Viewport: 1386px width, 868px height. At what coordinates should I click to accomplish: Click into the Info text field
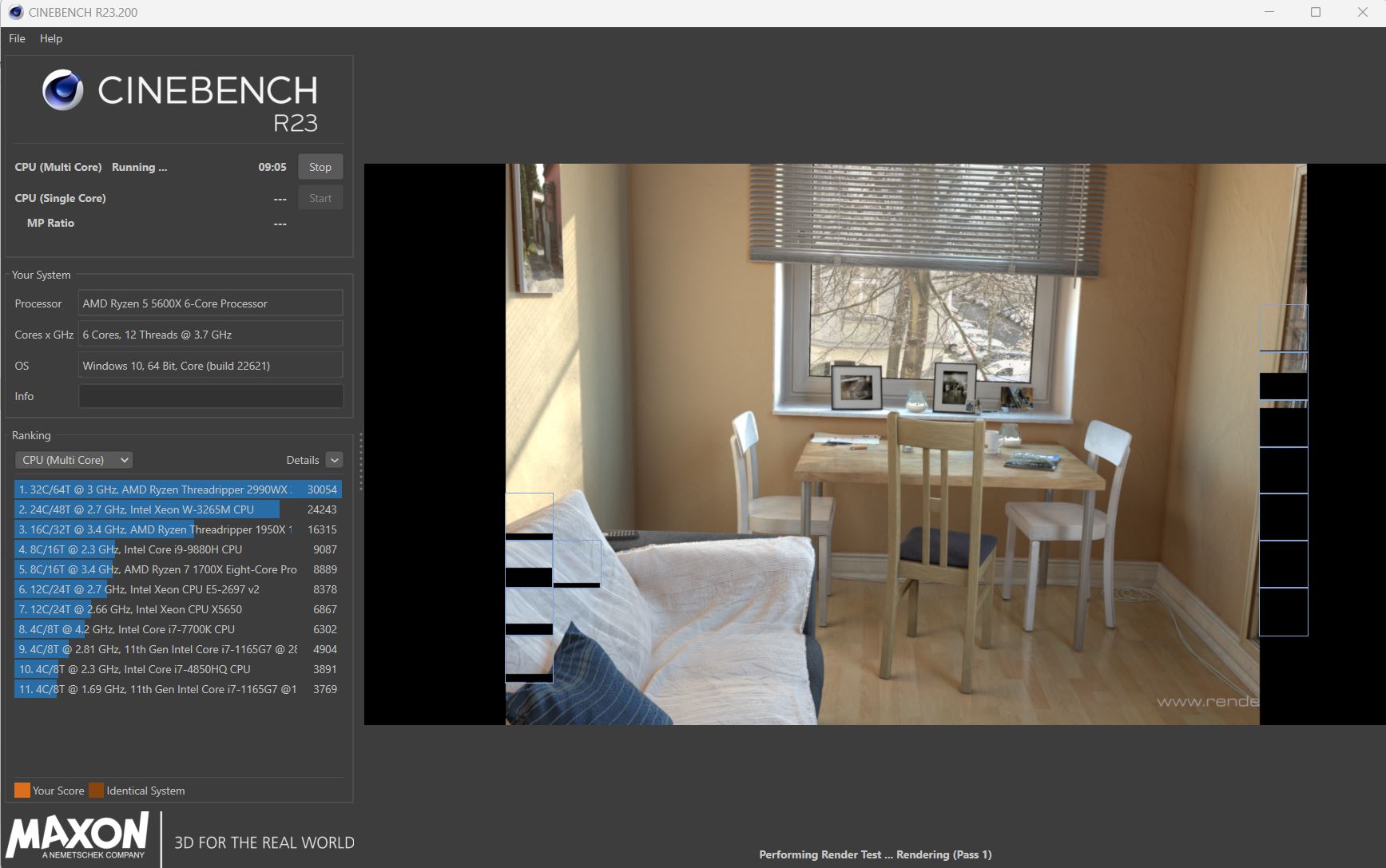[210, 396]
